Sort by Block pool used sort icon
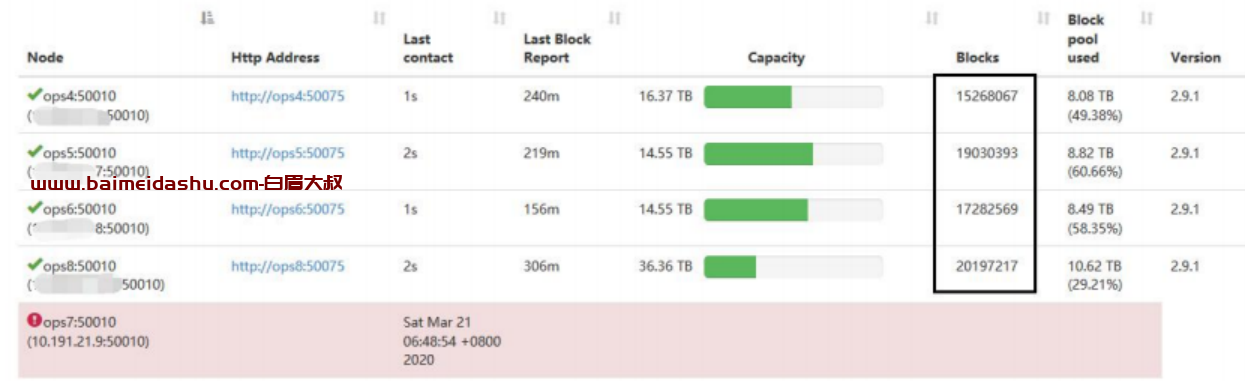The image size is (1245, 381). pyautogui.click(x=1147, y=18)
